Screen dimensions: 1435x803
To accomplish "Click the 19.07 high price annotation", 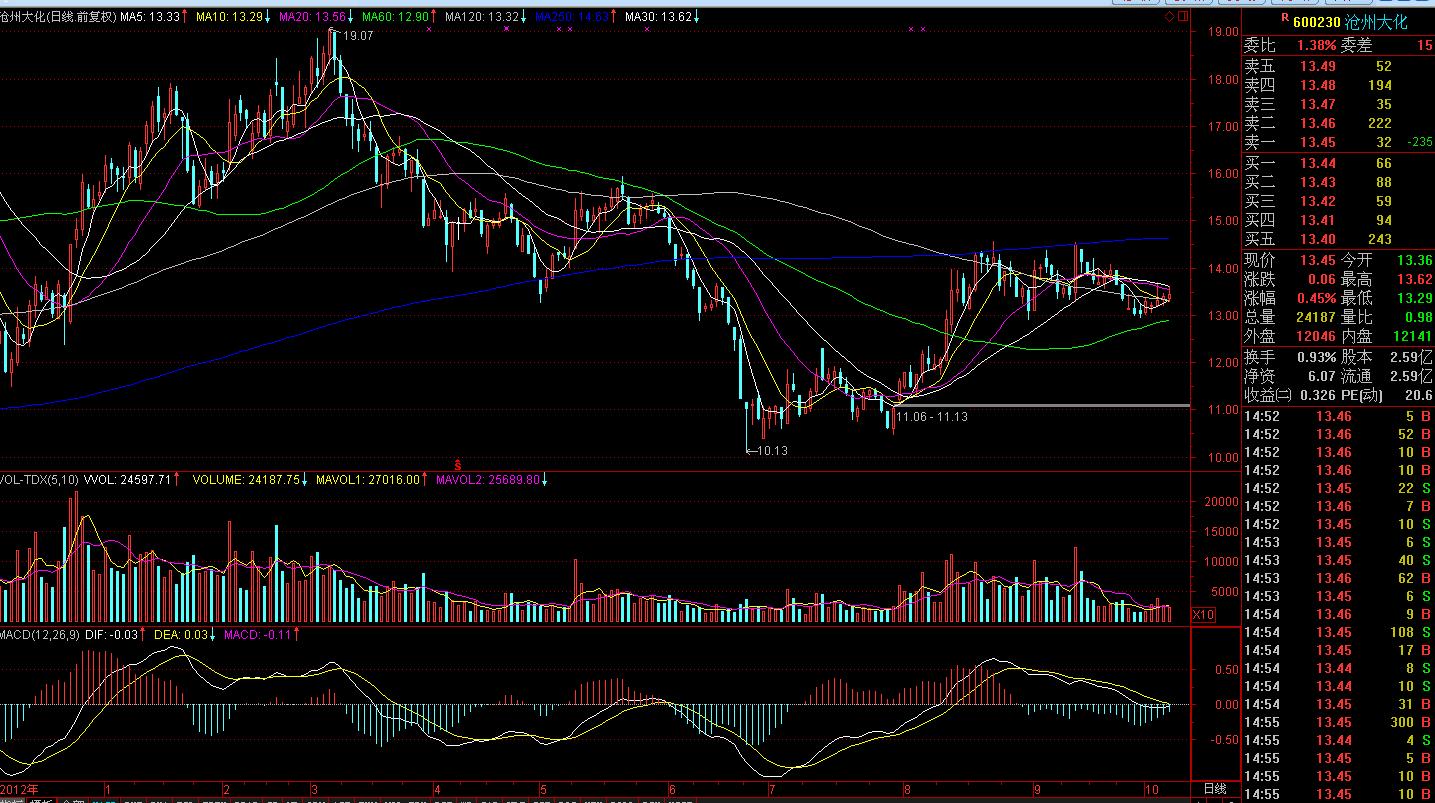I will point(358,35).
